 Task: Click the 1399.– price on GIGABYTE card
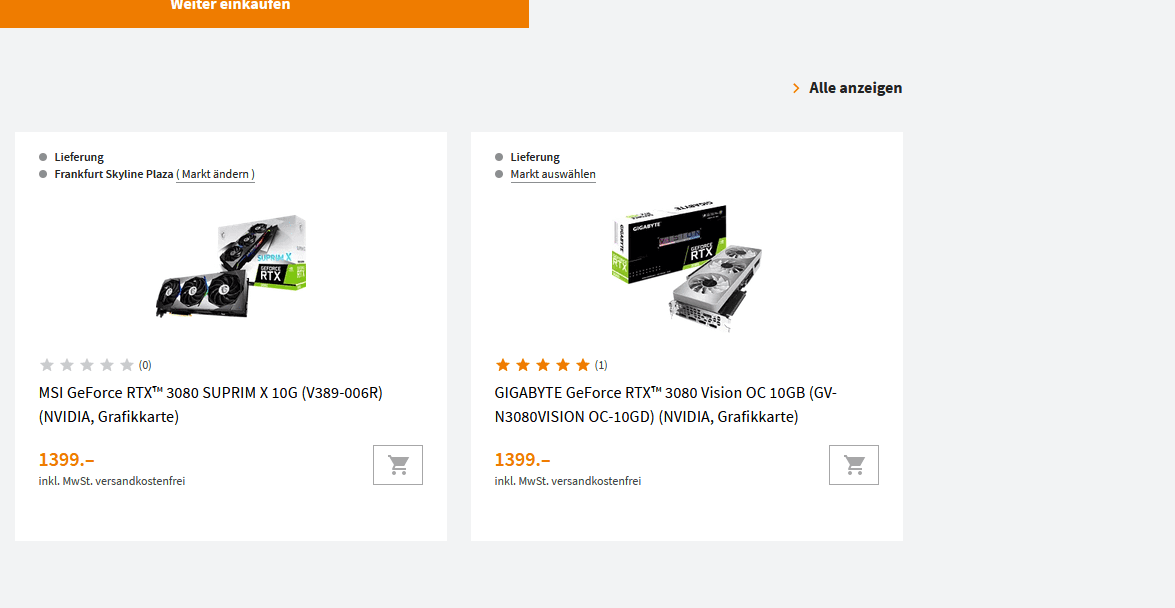pyautogui.click(x=522, y=459)
